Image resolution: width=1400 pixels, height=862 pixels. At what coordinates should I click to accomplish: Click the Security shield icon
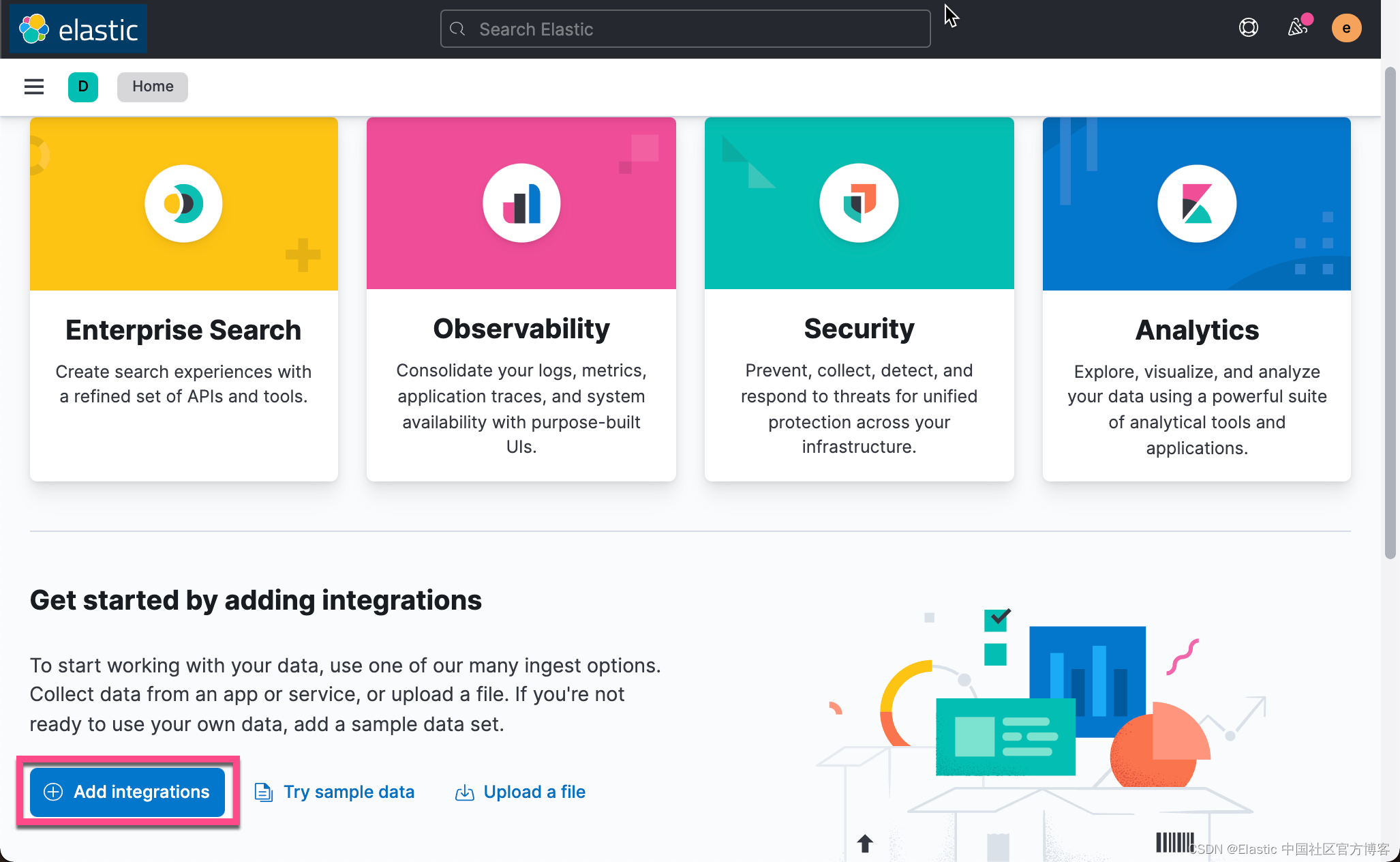tap(858, 203)
